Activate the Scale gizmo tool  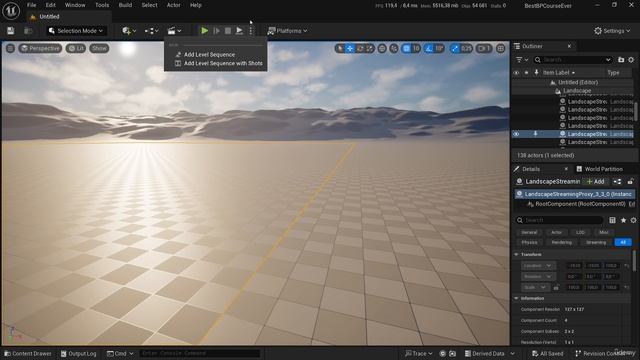[x=369, y=49]
